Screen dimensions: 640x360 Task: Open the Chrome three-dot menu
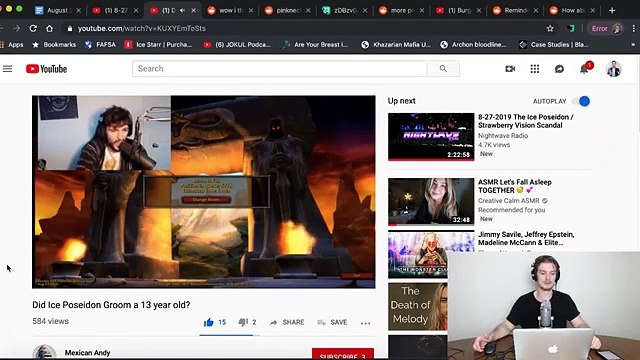[x=633, y=28]
